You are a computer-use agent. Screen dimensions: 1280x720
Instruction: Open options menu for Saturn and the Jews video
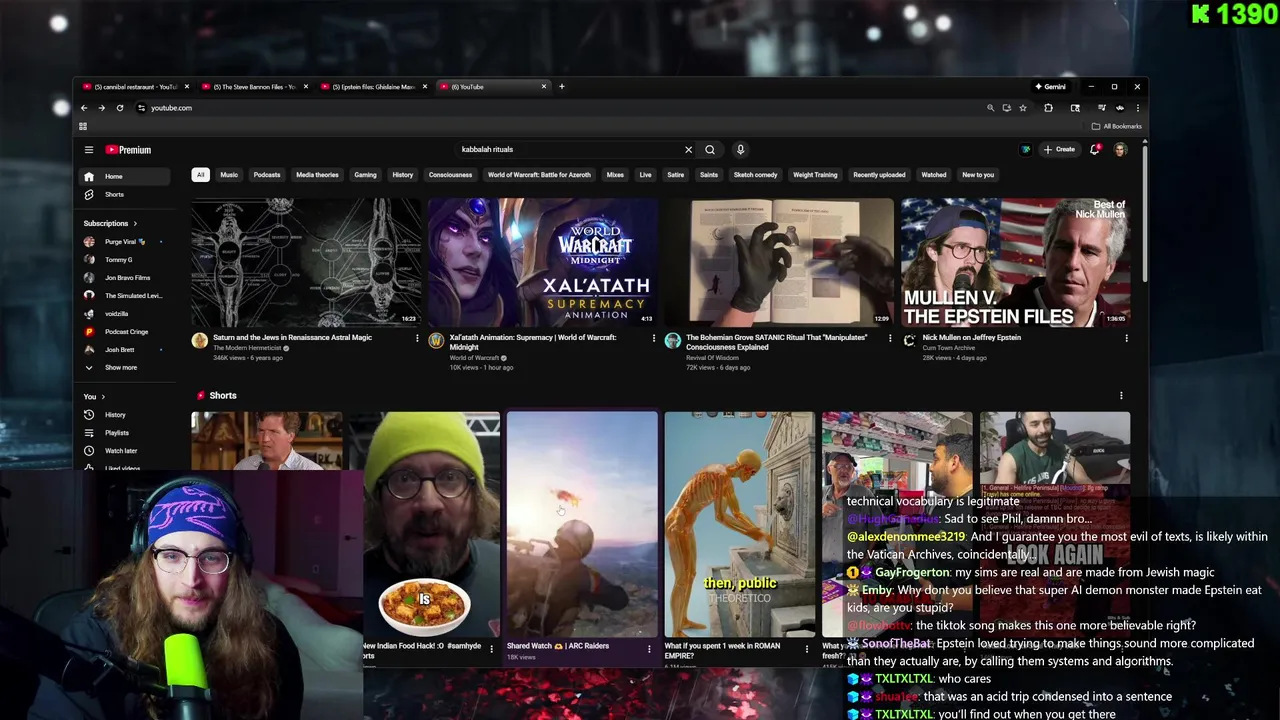417,338
